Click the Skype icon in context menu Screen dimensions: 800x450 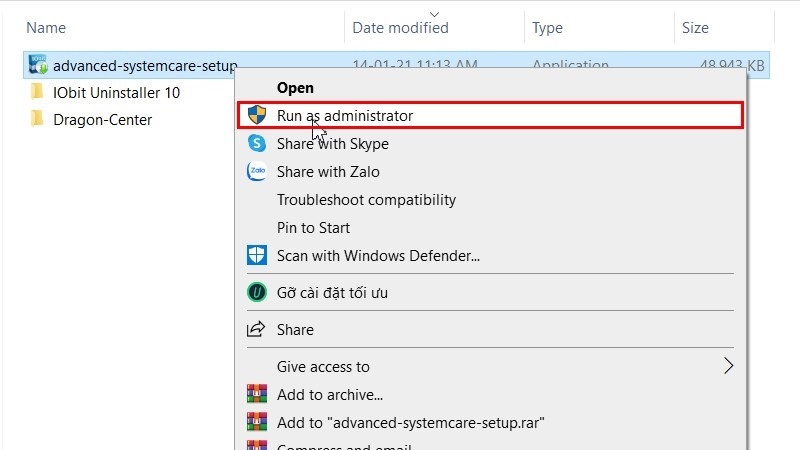257,144
